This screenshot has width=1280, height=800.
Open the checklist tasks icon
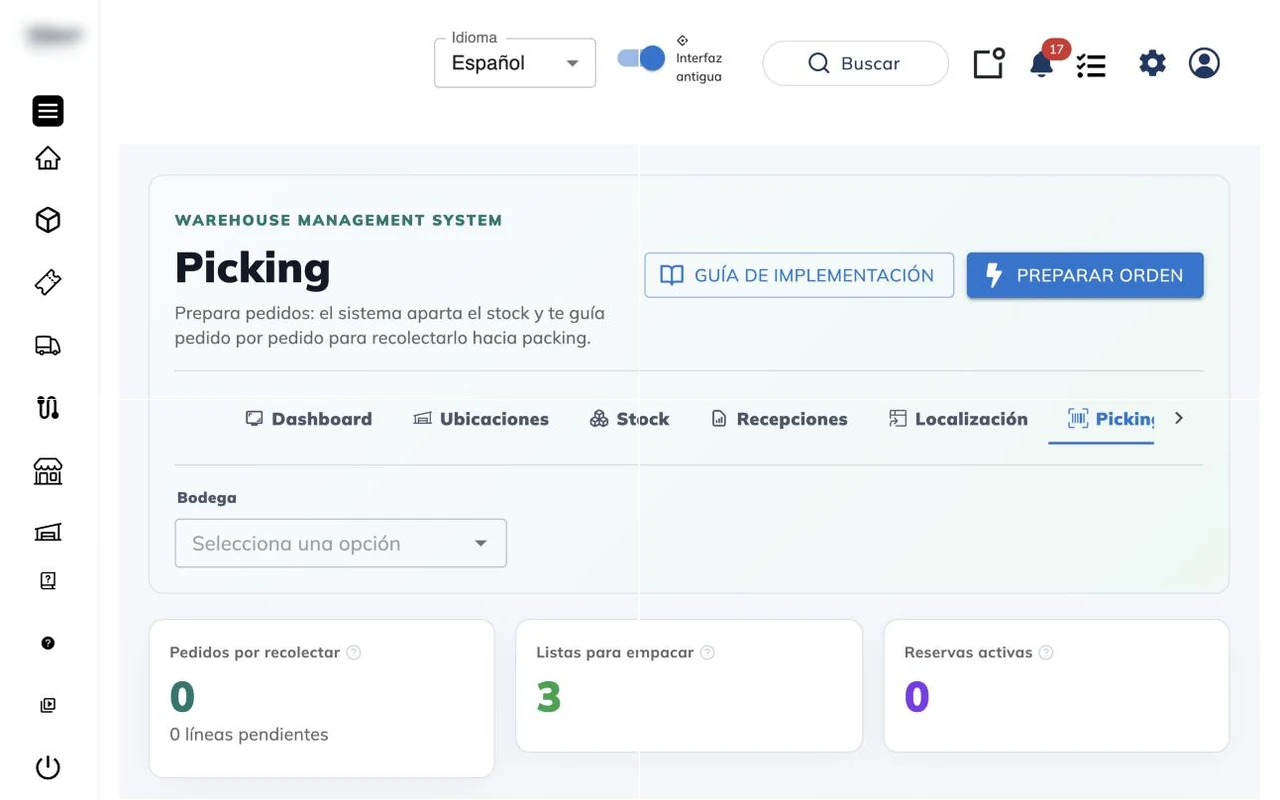point(1091,65)
